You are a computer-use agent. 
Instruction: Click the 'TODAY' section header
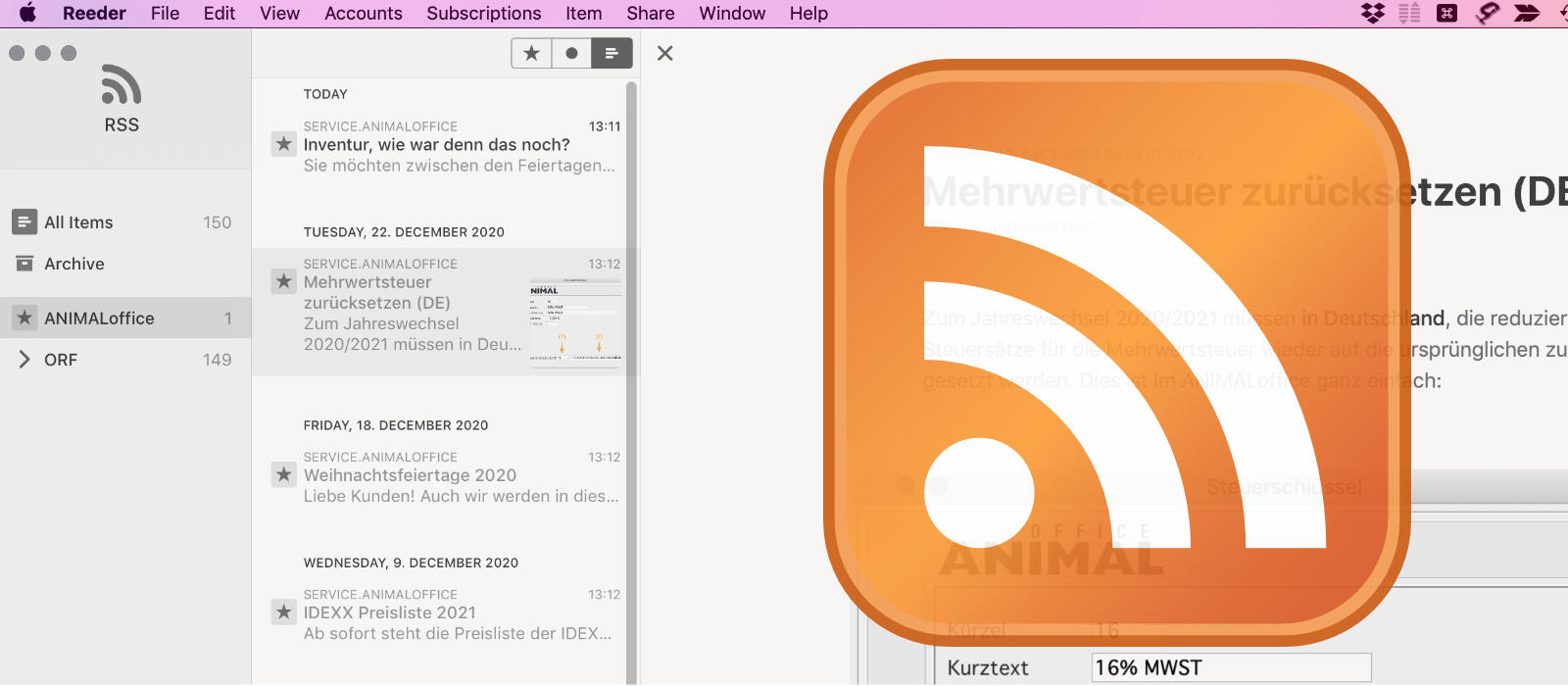coord(325,94)
